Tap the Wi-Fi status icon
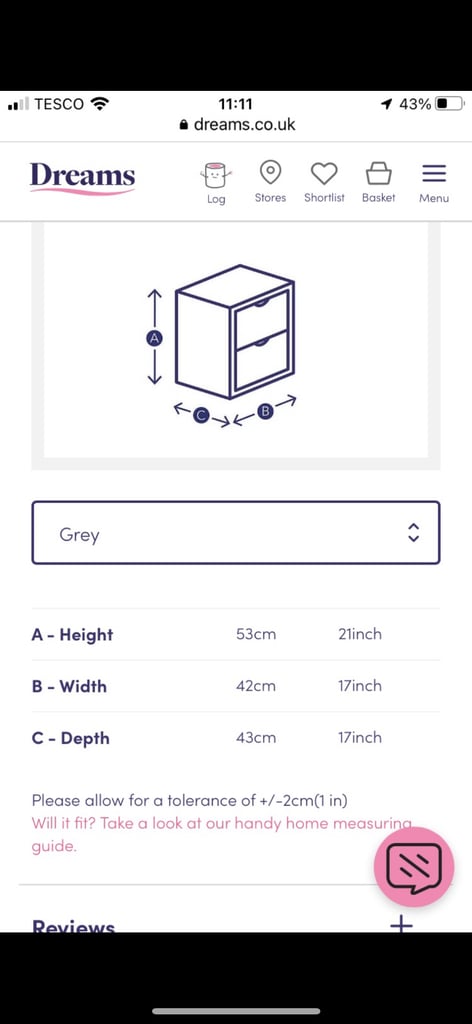The width and height of the screenshot is (472, 1024). coord(100,104)
